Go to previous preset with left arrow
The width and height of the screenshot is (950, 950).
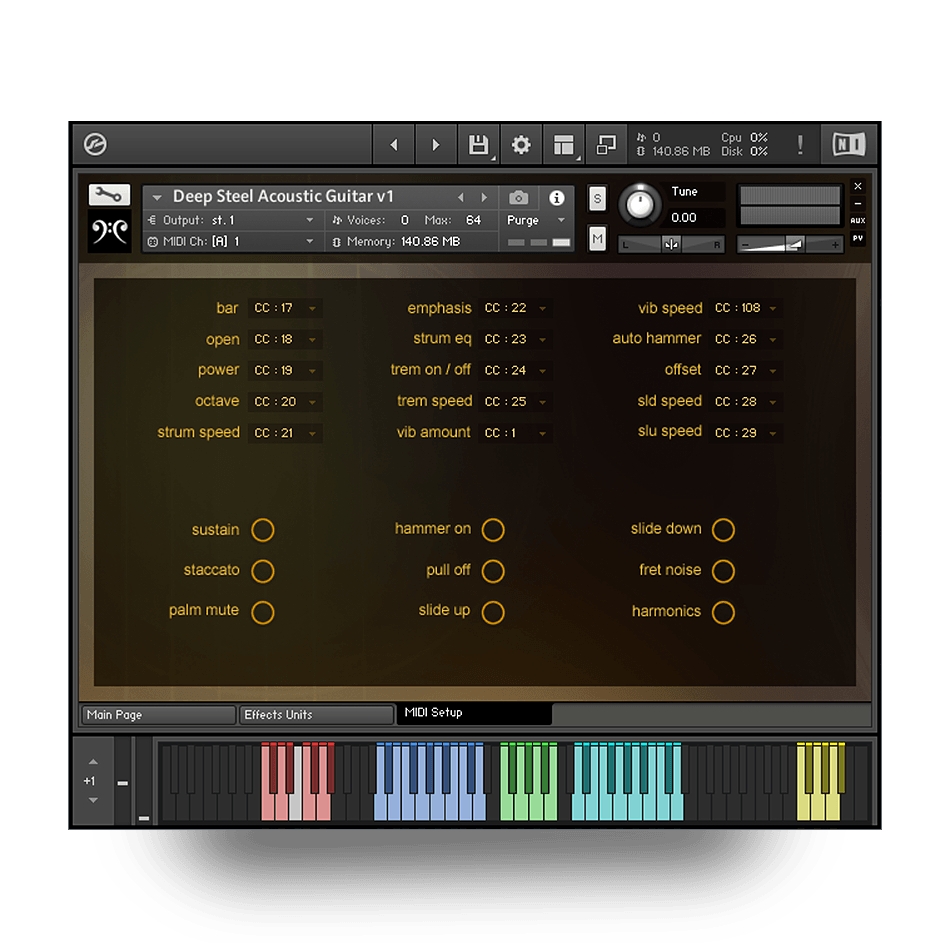click(394, 145)
